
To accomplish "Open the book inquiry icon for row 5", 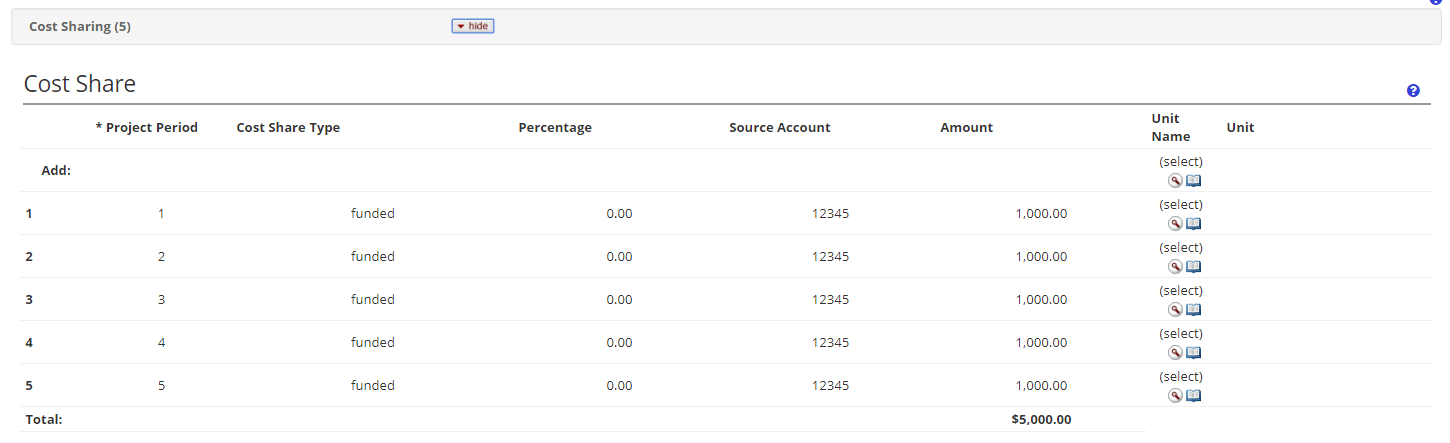I will click(1193, 396).
